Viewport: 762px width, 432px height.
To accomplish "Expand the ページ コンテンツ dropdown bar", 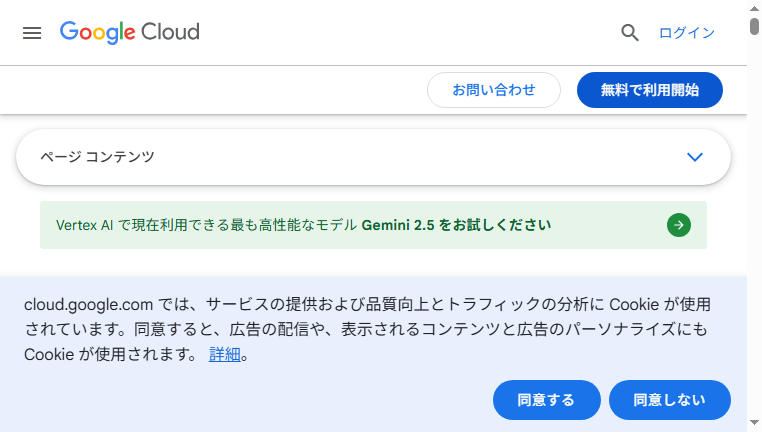I will [373, 157].
